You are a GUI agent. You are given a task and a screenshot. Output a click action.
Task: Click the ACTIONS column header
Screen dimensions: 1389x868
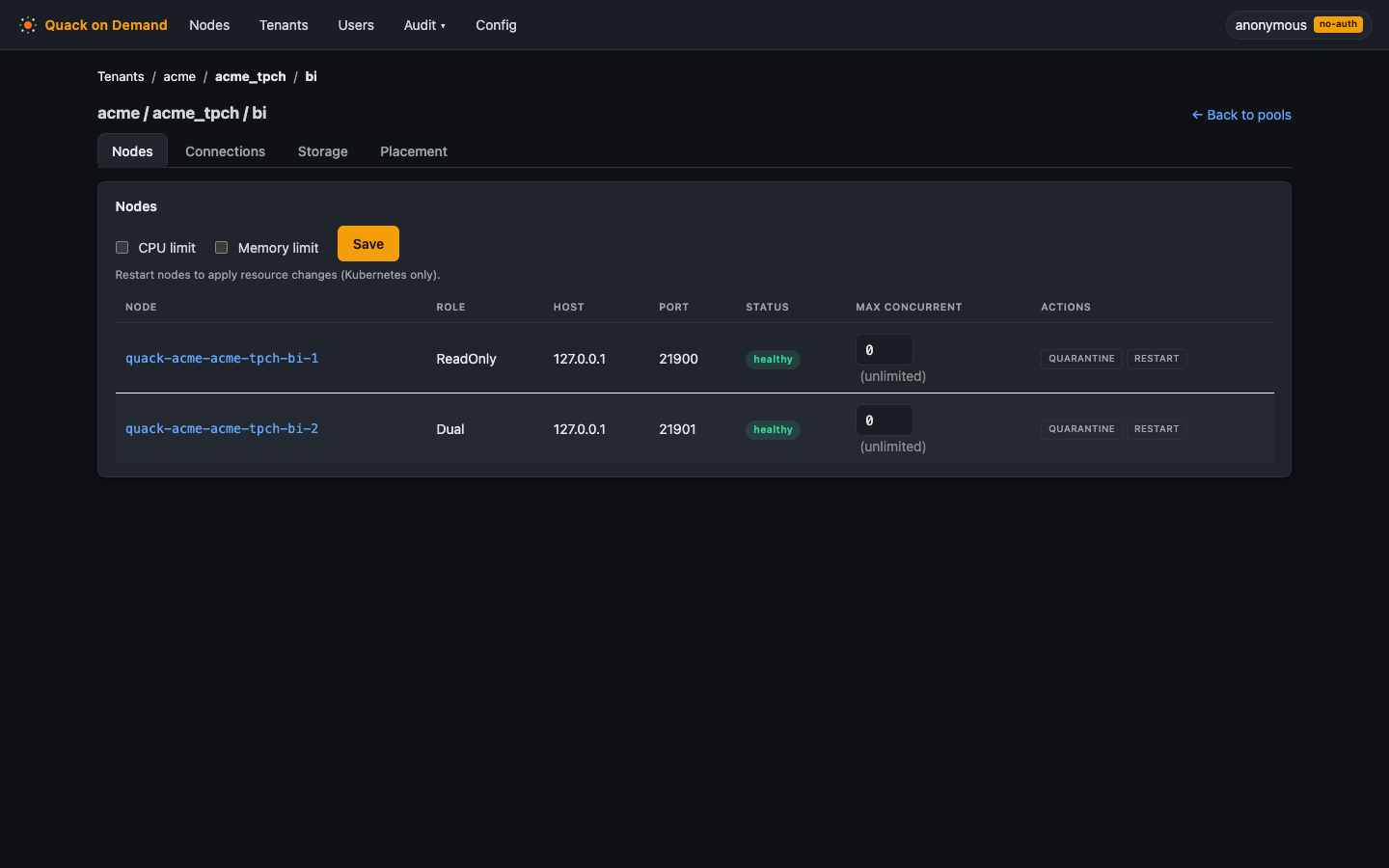click(x=1066, y=307)
